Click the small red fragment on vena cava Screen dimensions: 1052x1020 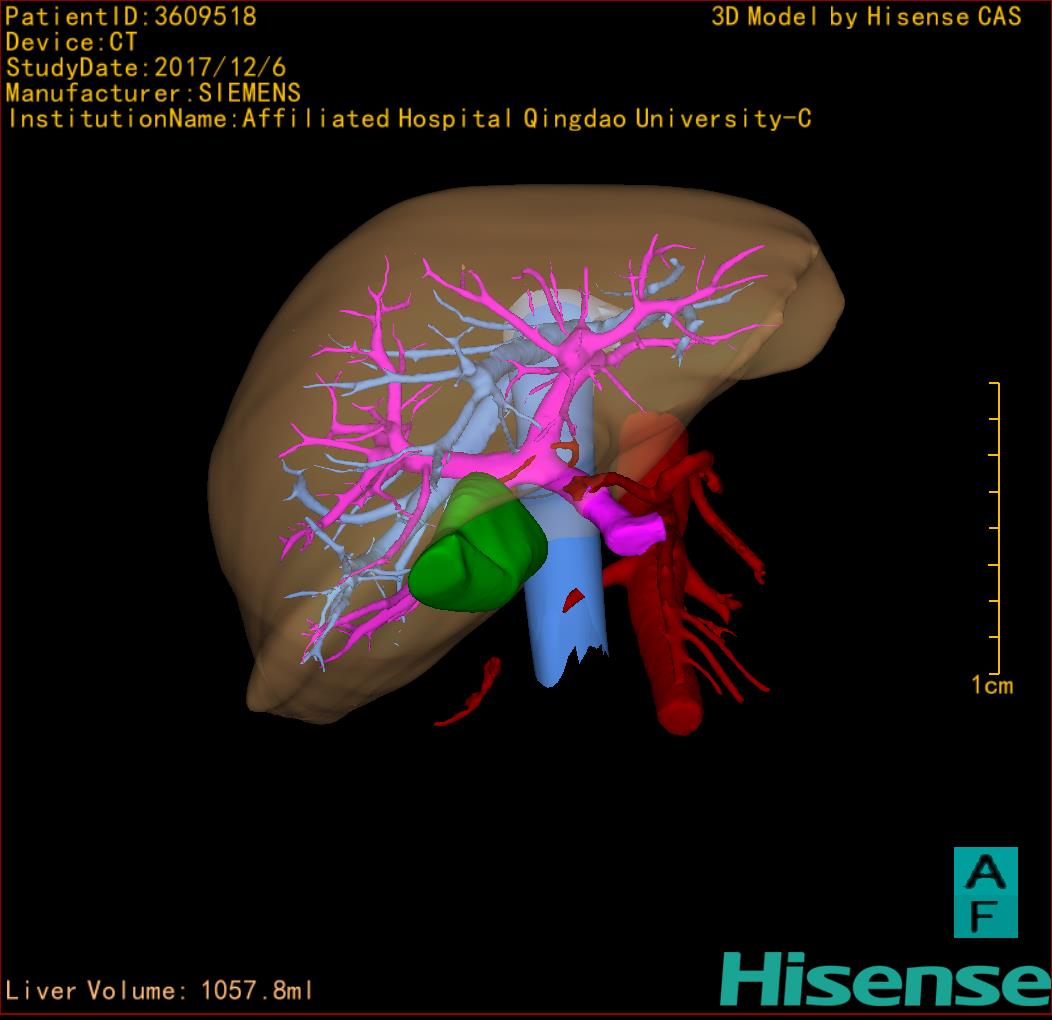(573, 599)
